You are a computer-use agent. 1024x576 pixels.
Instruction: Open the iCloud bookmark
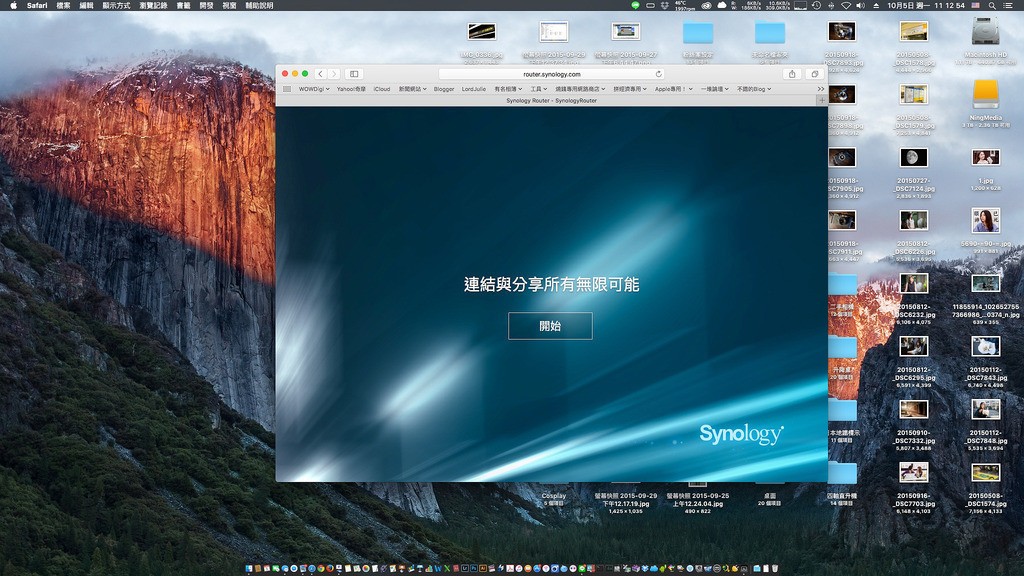(x=382, y=89)
